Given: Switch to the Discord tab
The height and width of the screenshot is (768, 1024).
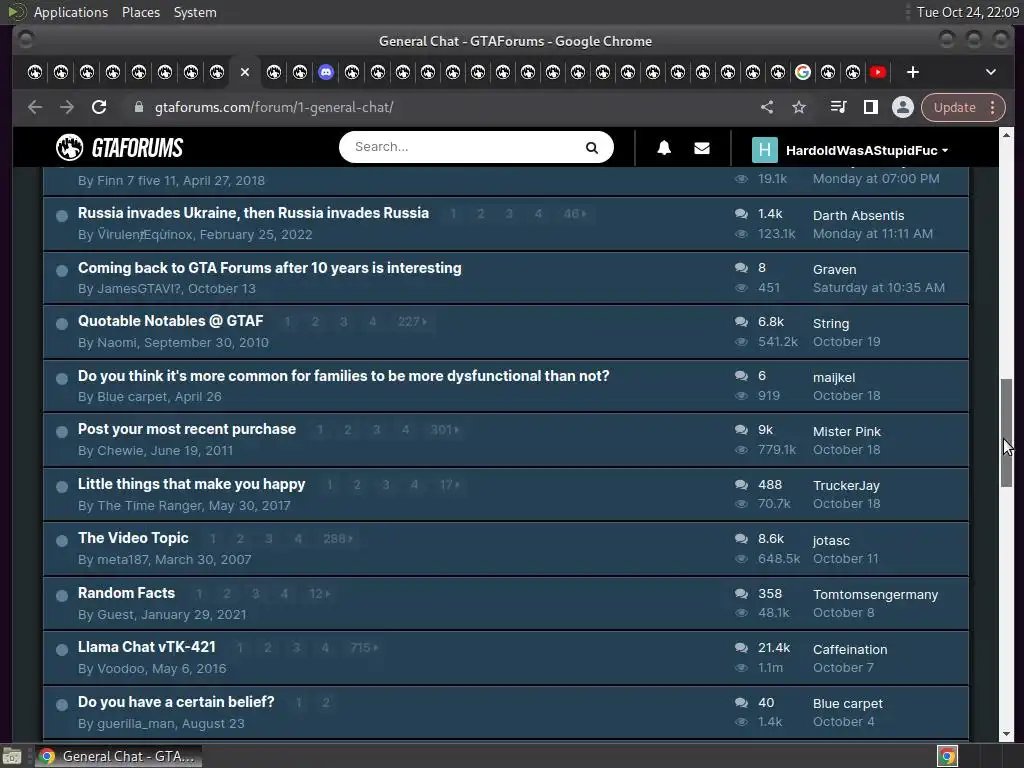Looking at the screenshot, I should 326,72.
